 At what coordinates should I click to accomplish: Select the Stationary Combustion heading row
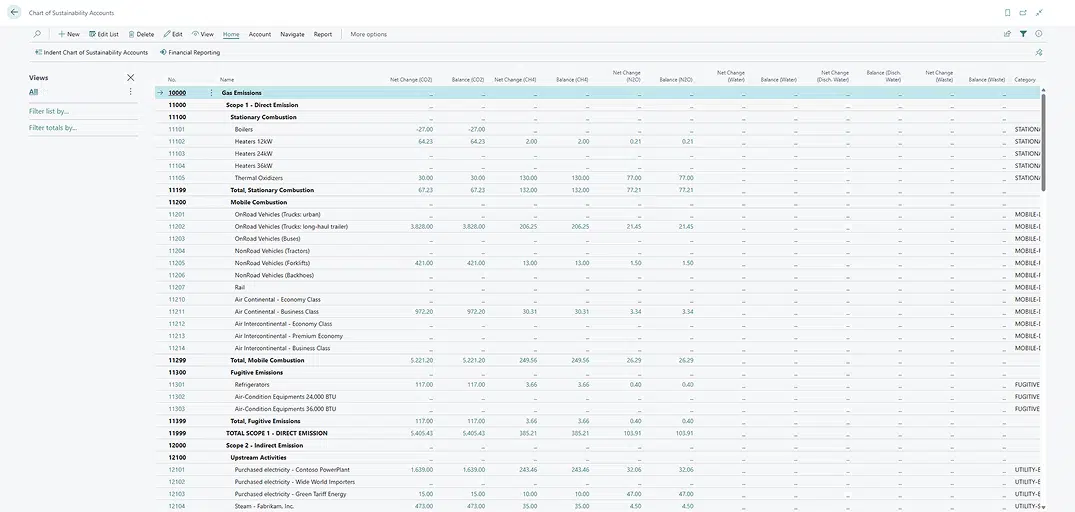coord(263,117)
